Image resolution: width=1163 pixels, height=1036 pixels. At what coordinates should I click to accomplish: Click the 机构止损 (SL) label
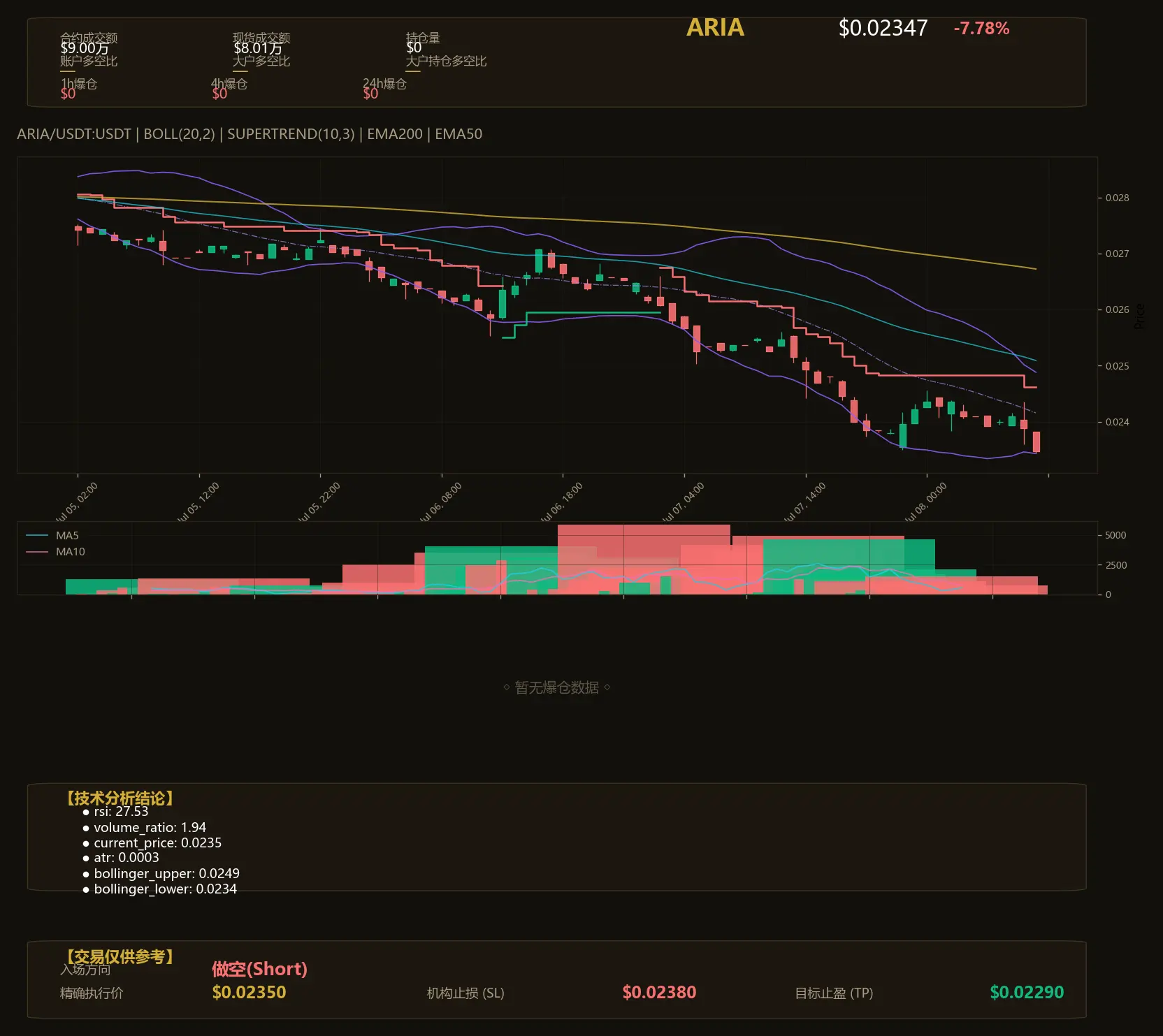click(x=465, y=993)
